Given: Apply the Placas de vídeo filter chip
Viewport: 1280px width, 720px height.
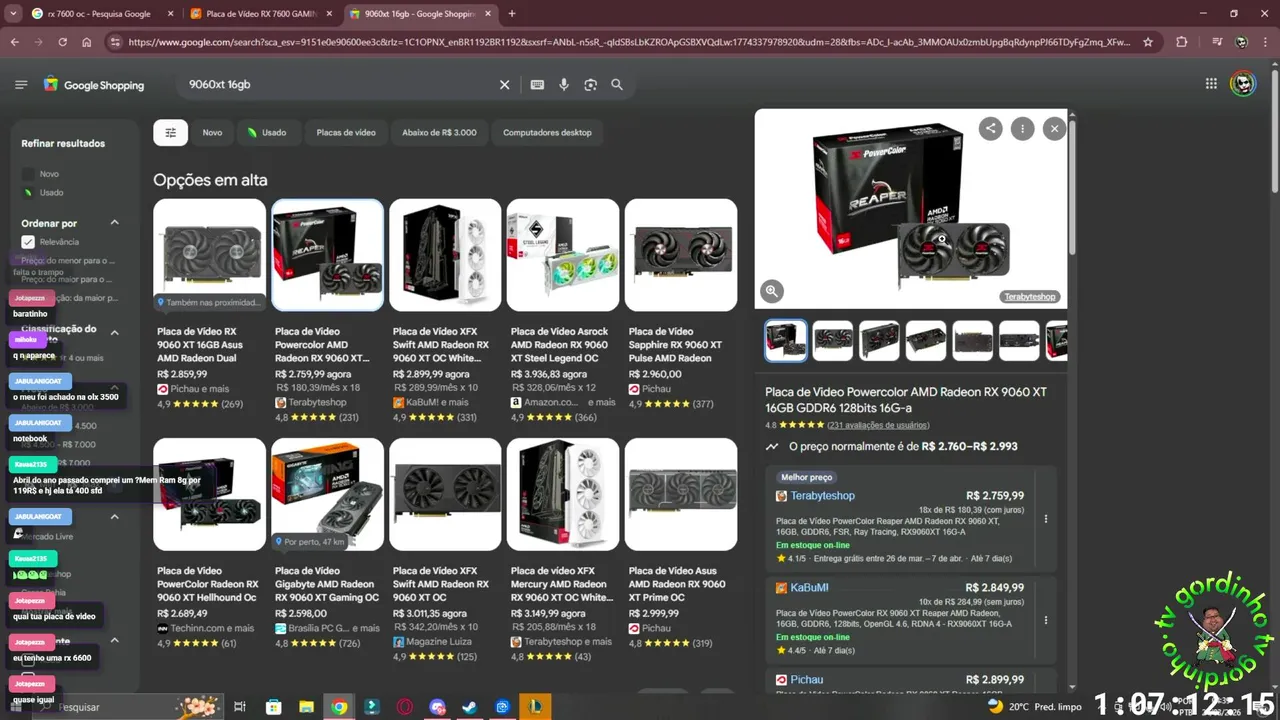Looking at the screenshot, I should [346, 132].
